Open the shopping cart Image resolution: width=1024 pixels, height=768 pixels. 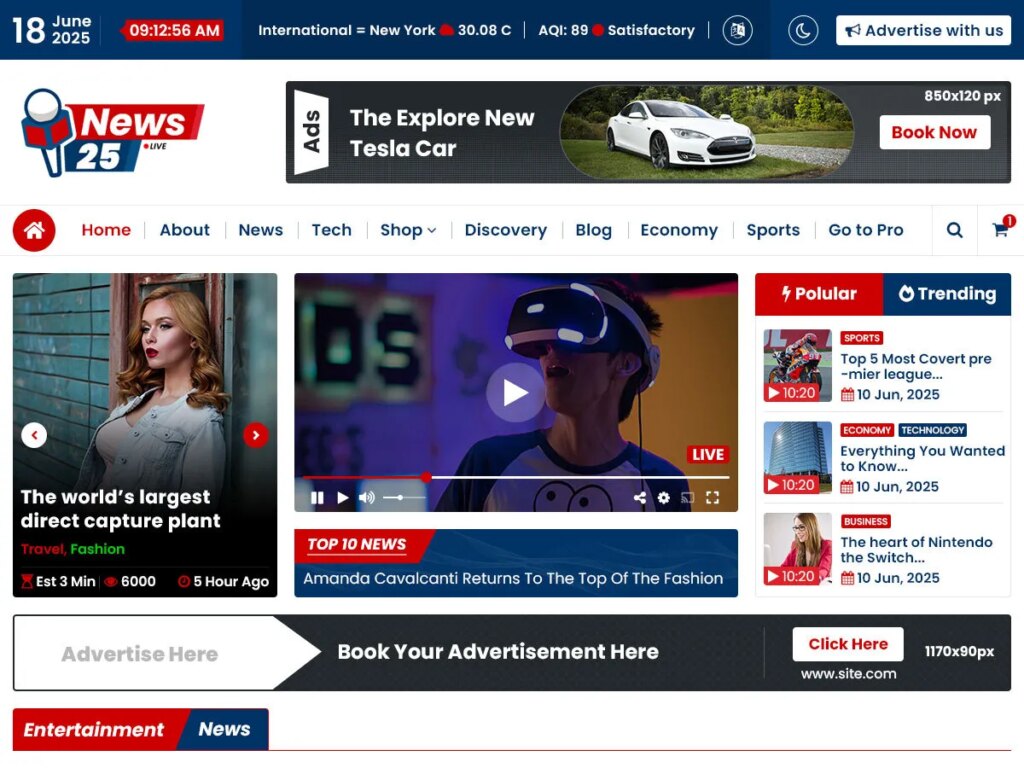click(x=1000, y=230)
